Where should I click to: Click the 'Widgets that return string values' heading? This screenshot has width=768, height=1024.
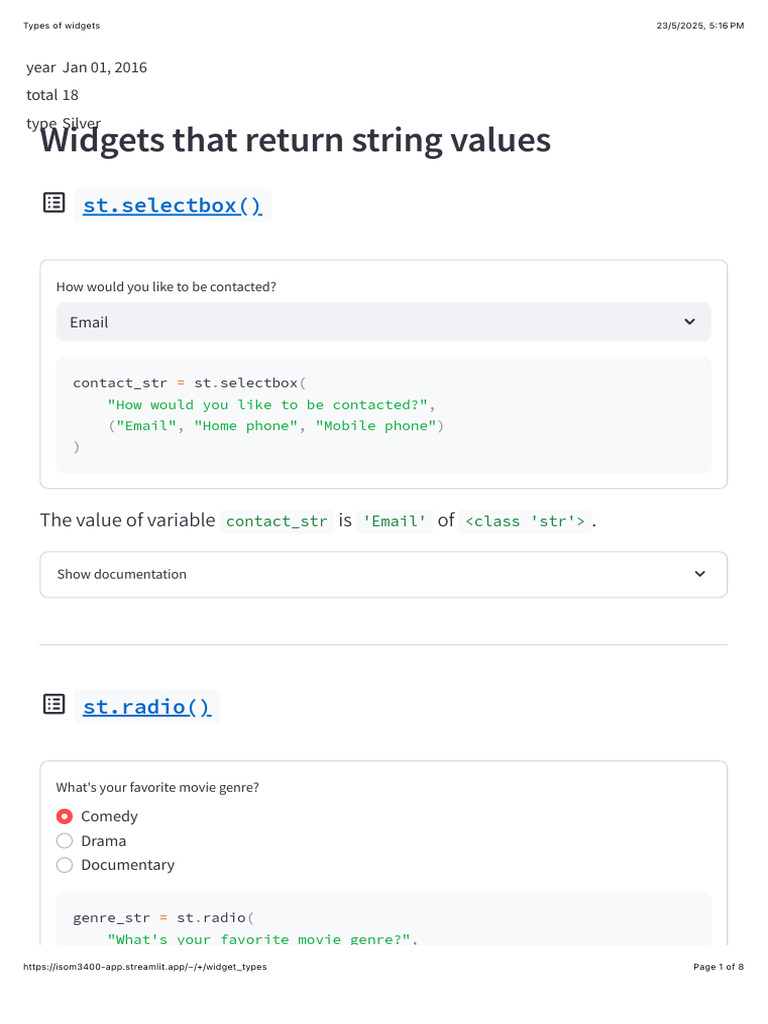pyautogui.click(x=295, y=140)
